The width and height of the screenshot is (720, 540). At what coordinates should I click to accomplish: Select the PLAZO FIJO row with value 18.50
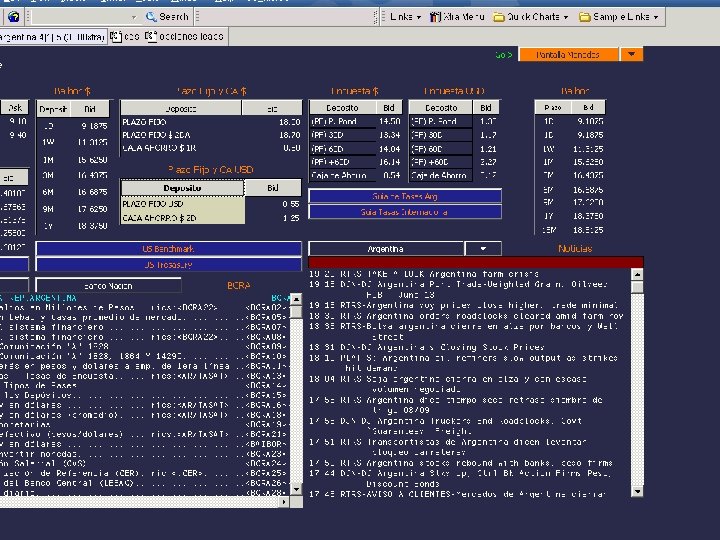click(x=211, y=122)
